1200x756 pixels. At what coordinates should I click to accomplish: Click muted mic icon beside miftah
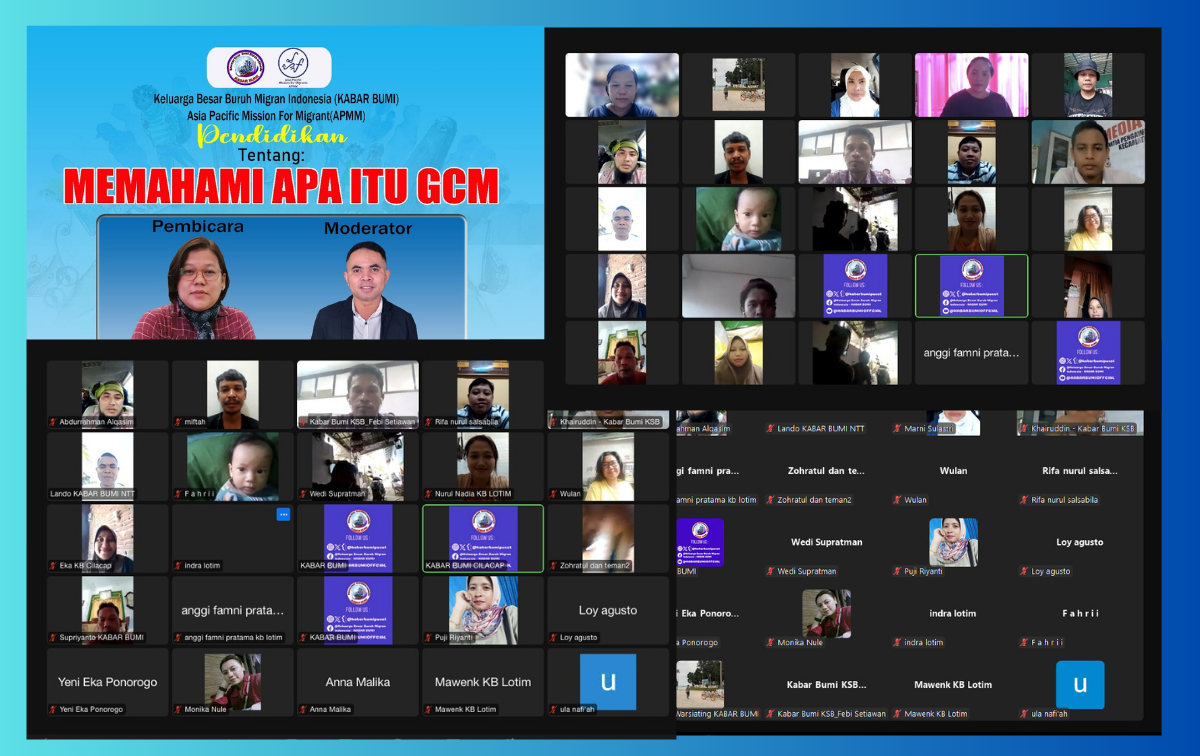[x=178, y=422]
